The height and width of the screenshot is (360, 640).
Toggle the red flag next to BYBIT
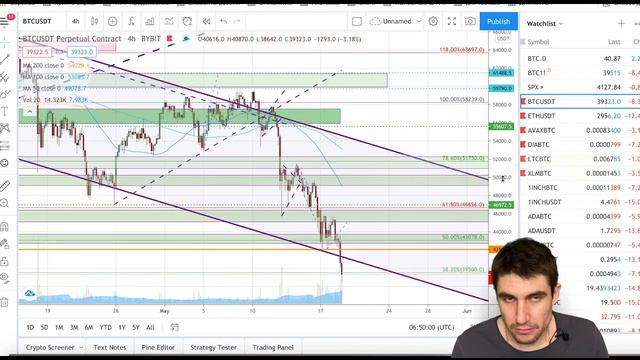169,39
